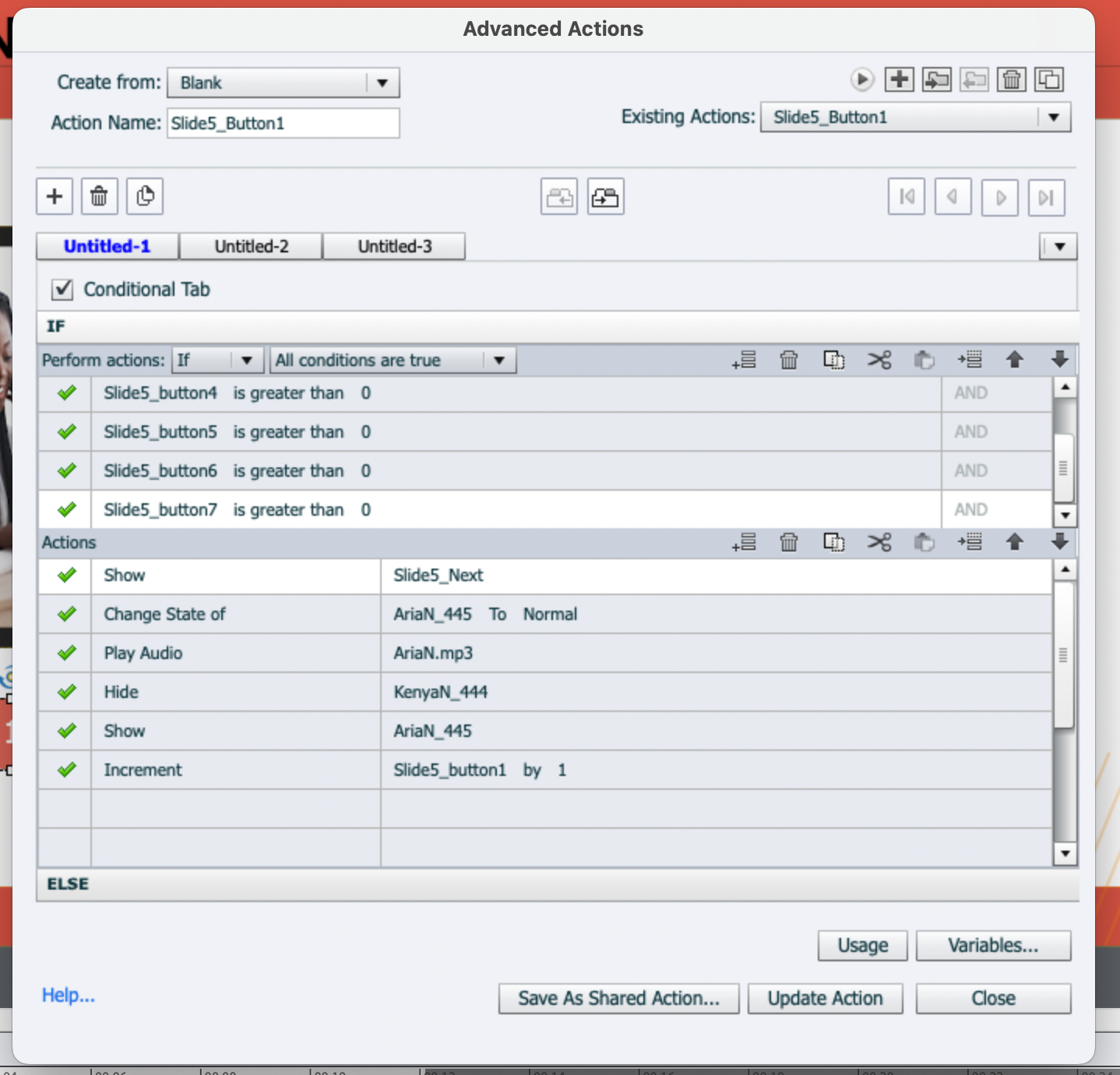Open the Existing Actions dropdown
This screenshot has height=1075, width=1120.
(x=1055, y=117)
